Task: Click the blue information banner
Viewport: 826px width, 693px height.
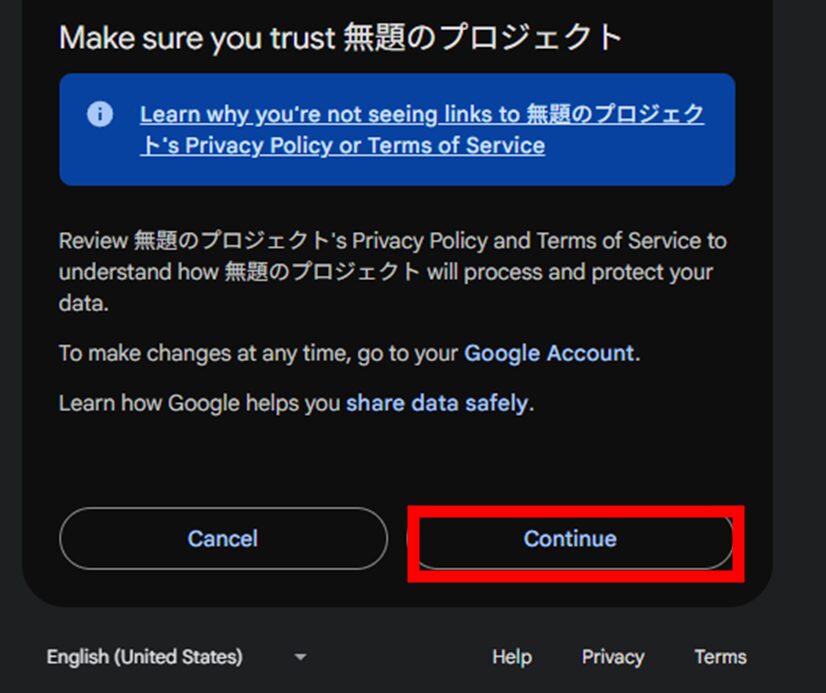Action: coord(398,129)
